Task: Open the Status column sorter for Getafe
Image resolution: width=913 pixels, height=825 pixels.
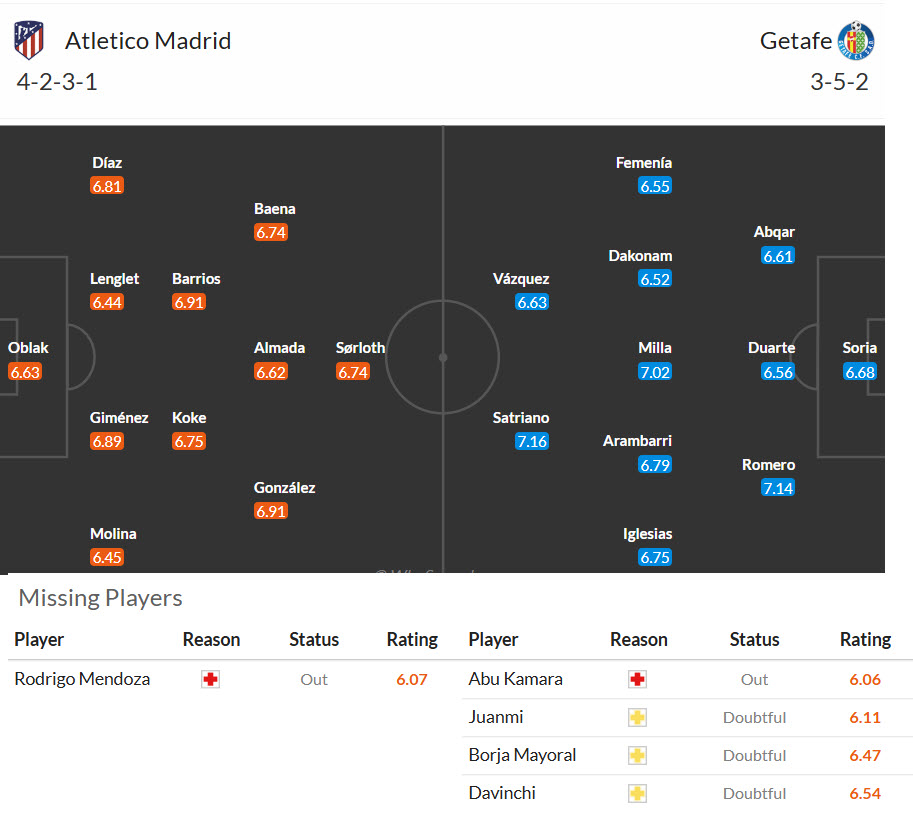Action: pyautogui.click(x=754, y=640)
